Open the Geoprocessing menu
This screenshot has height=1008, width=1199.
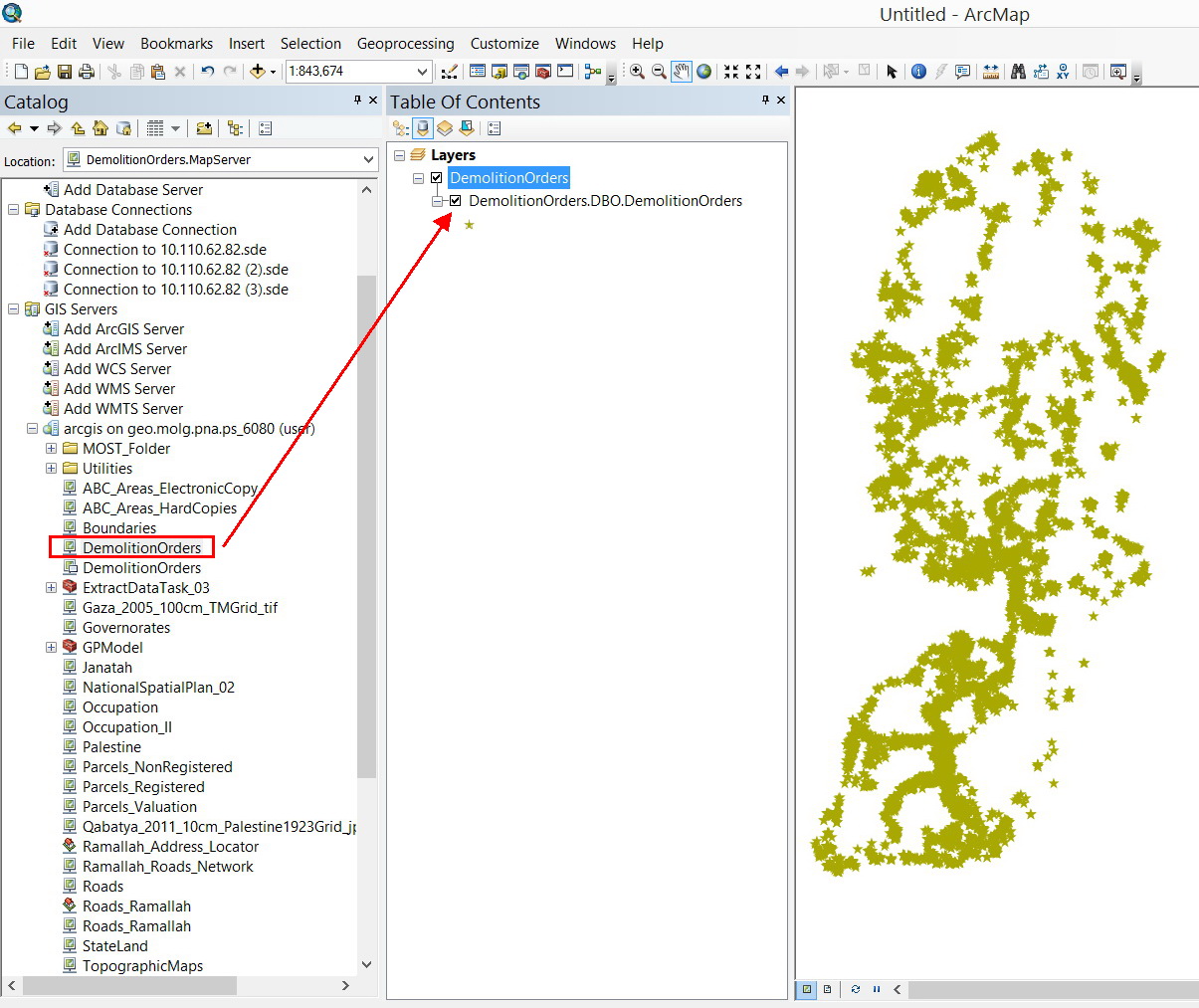coord(405,44)
